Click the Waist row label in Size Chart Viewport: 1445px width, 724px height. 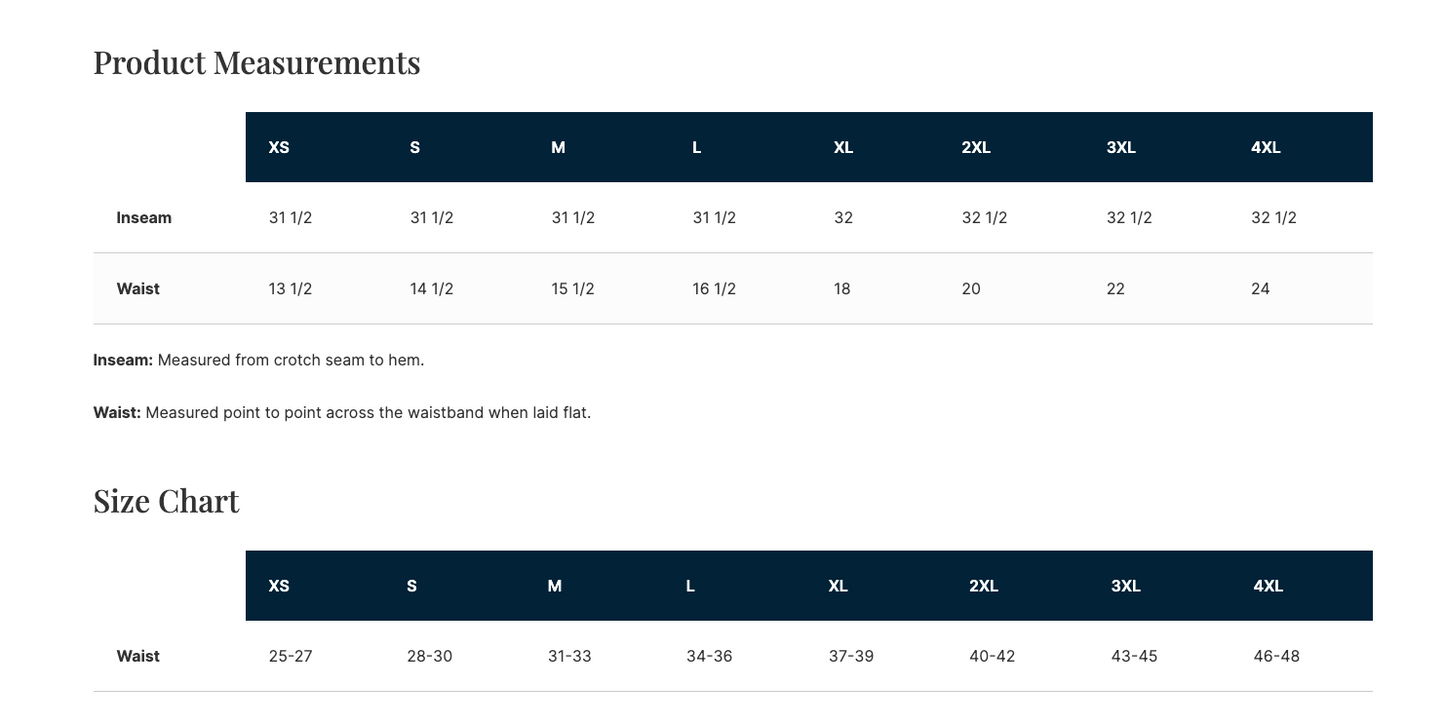[138, 656]
